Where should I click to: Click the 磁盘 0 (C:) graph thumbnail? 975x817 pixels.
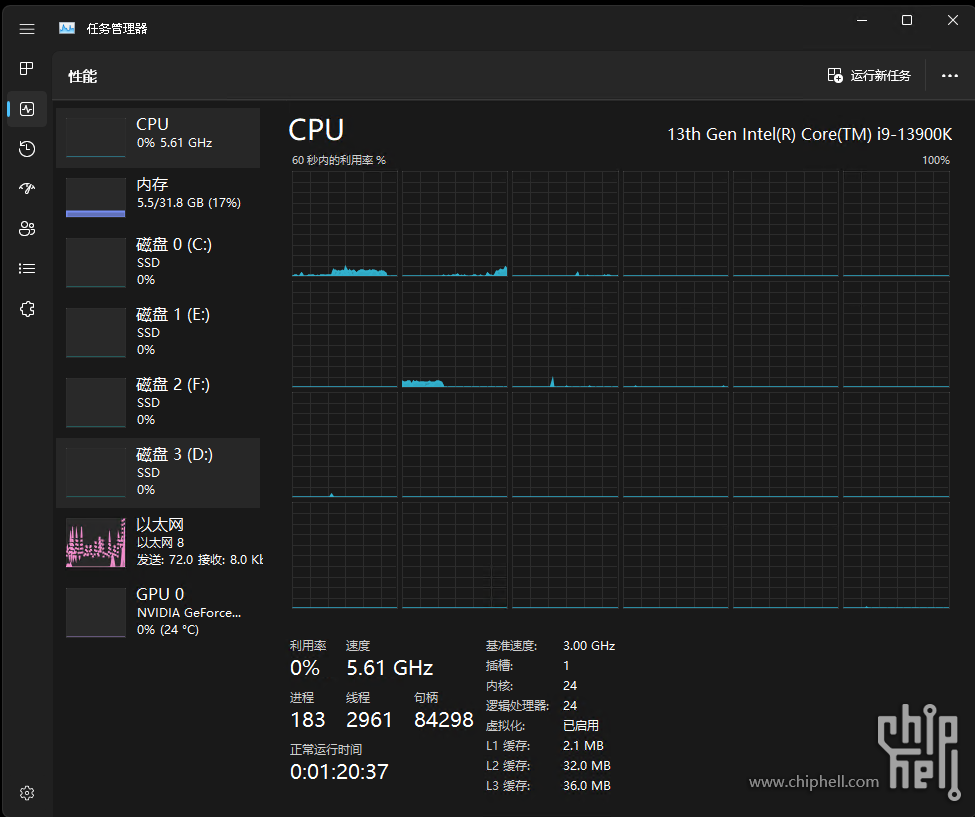(96, 262)
